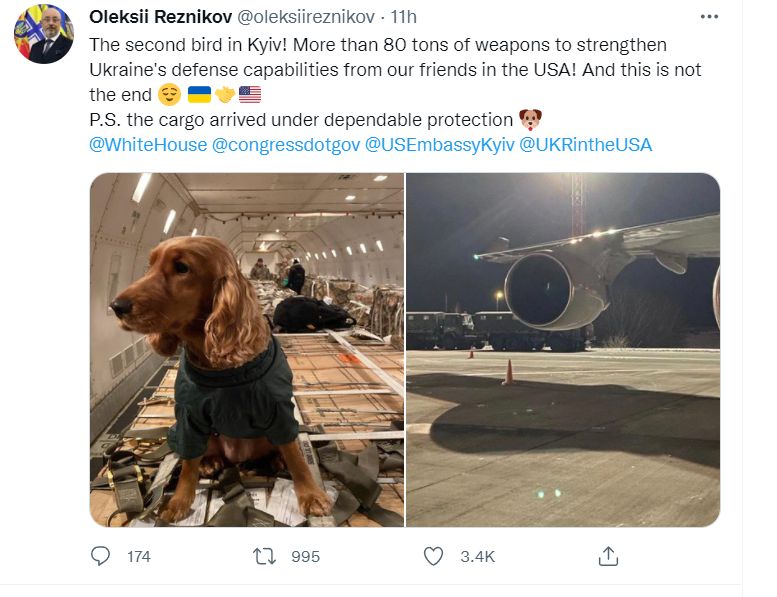
Task: Like the tweet with the heart icon
Action: tap(434, 556)
